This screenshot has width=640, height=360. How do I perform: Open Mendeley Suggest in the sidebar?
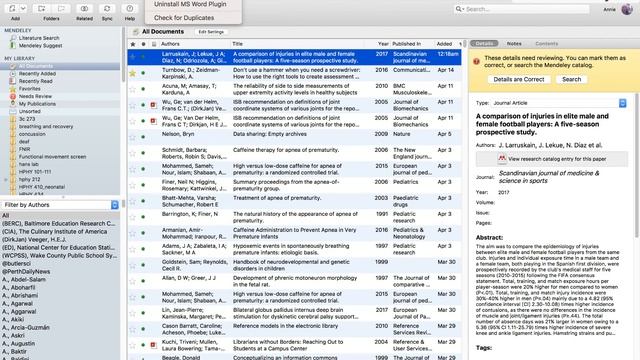(40, 46)
